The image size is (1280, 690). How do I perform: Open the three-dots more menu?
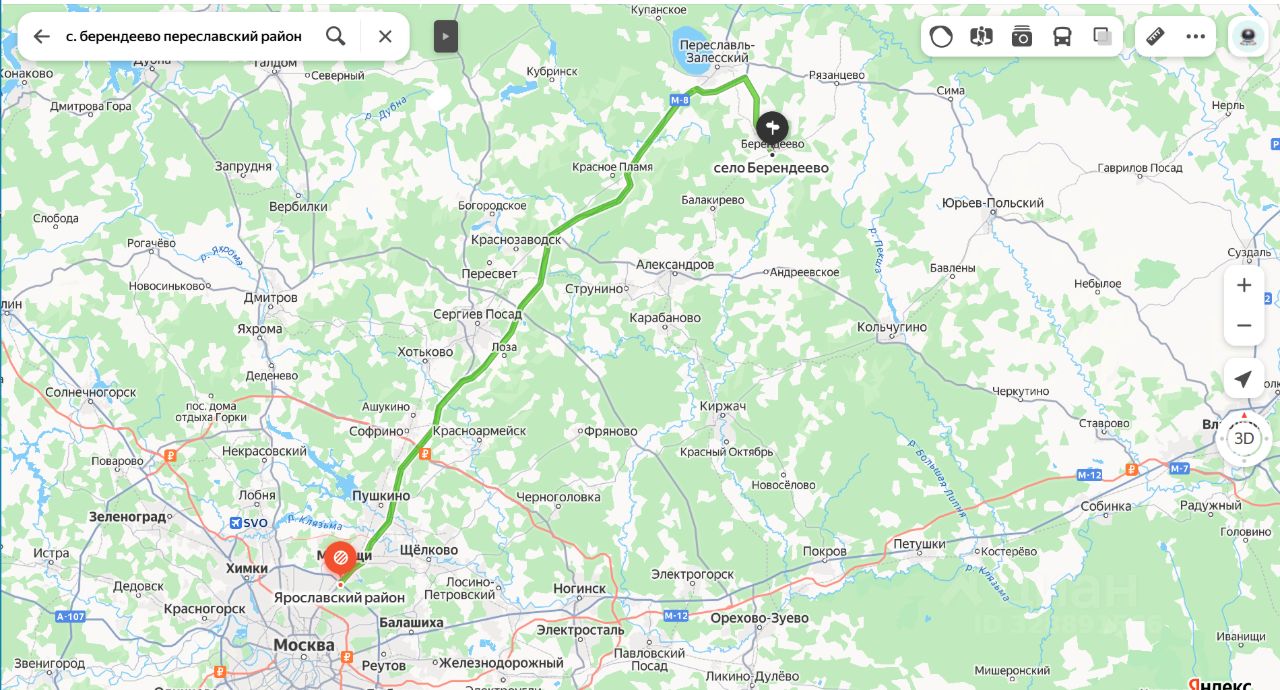1195,36
